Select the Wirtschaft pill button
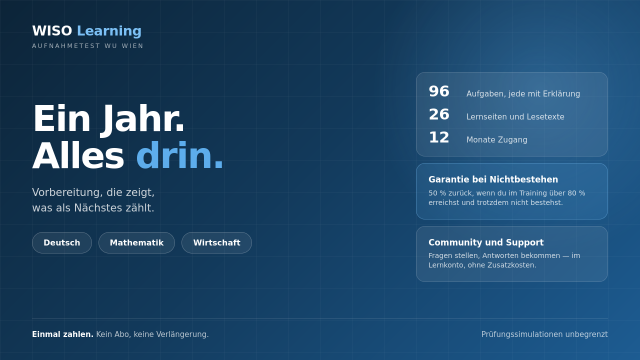640x360 pixels. pyautogui.click(x=217, y=243)
